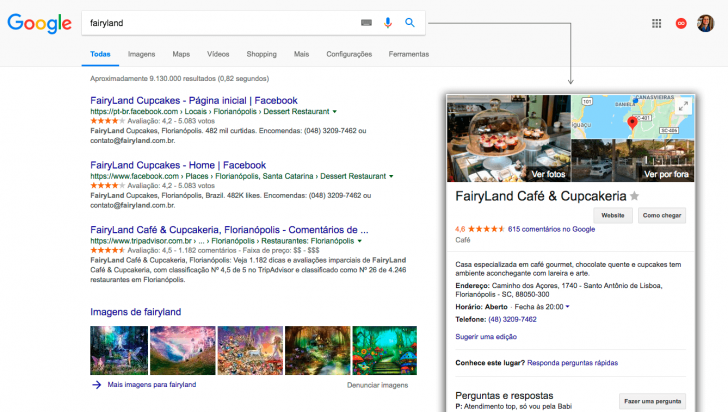Open FairyLand Cupcakes - Página inicial result

[194, 100]
